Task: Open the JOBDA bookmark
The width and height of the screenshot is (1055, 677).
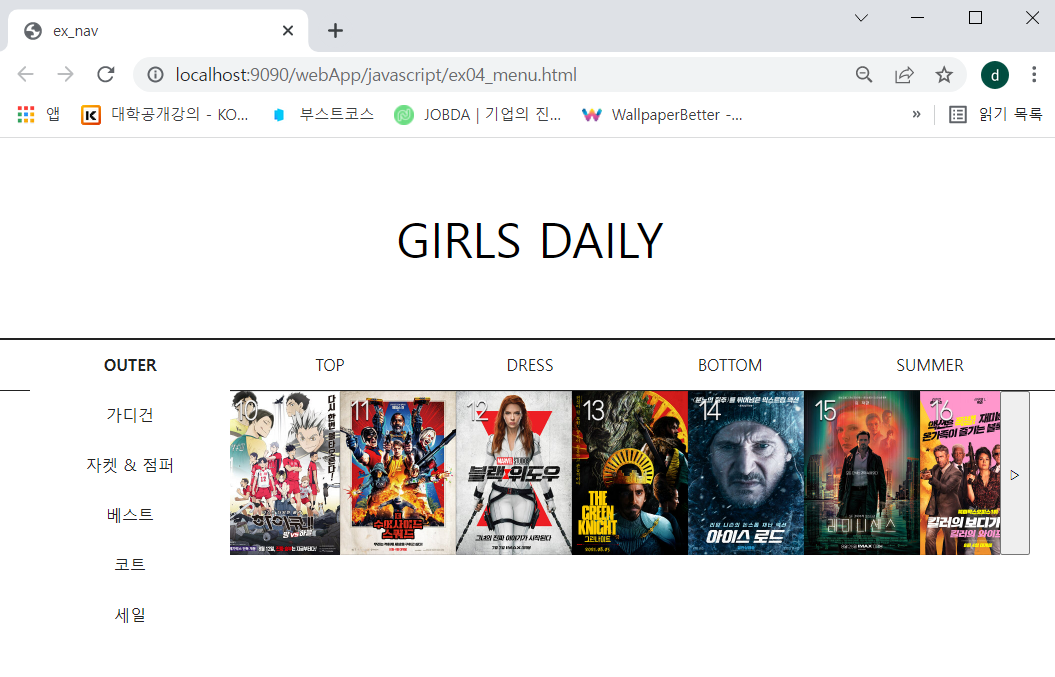Action: click(x=478, y=114)
